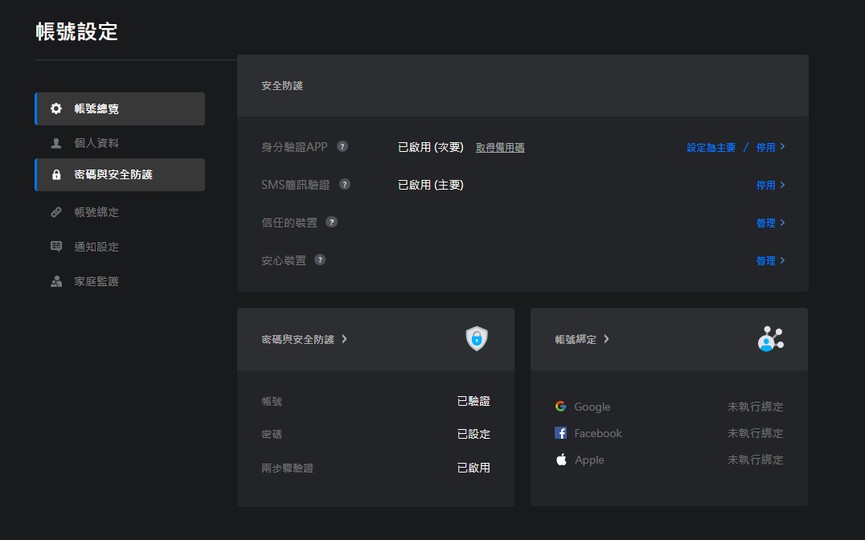Click the help icon next to 安心裝置
The image size is (865, 540).
(x=320, y=260)
